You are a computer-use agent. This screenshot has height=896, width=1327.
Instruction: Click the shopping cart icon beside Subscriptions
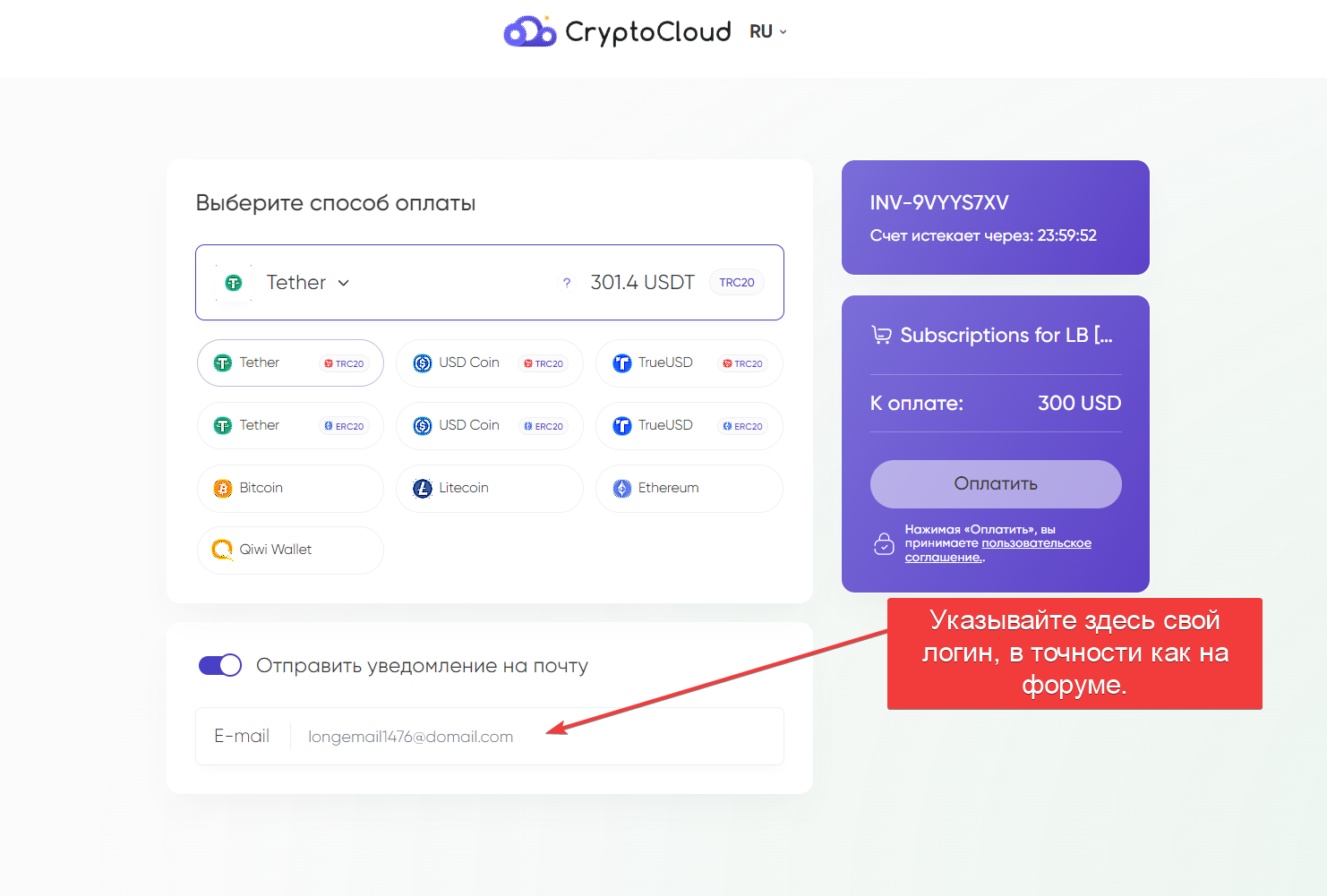[x=882, y=335]
